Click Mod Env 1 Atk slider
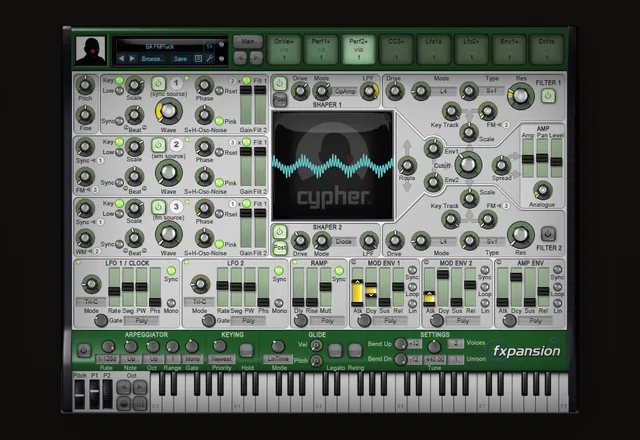The height and width of the screenshot is (440, 640). (357, 287)
